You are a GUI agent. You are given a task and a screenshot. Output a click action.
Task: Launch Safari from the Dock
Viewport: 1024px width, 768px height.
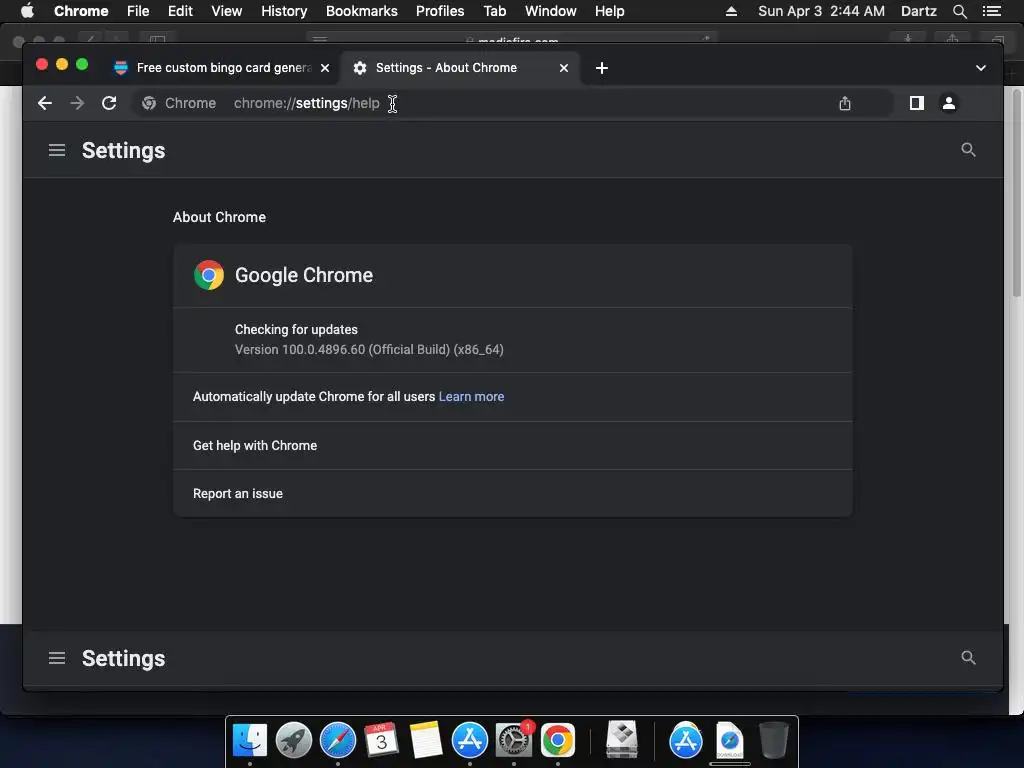pyautogui.click(x=338, y=741)
